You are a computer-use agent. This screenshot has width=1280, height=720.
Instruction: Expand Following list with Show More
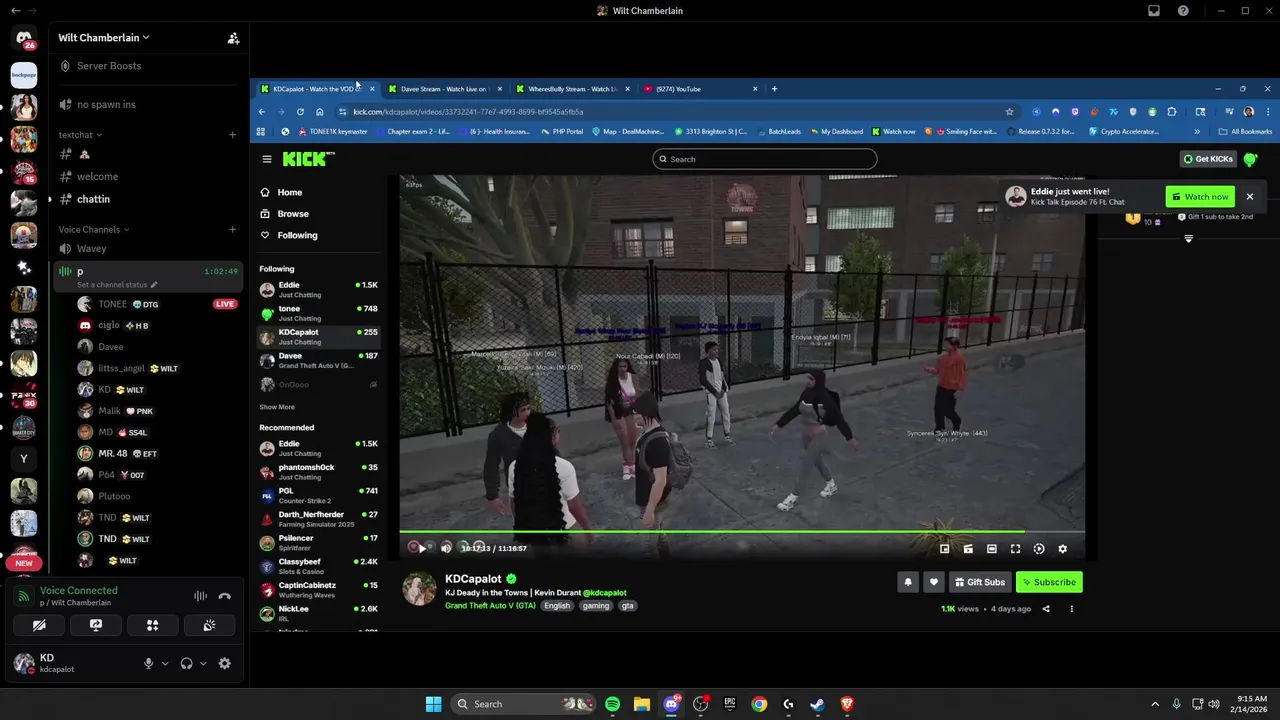(x=277, y=407)
